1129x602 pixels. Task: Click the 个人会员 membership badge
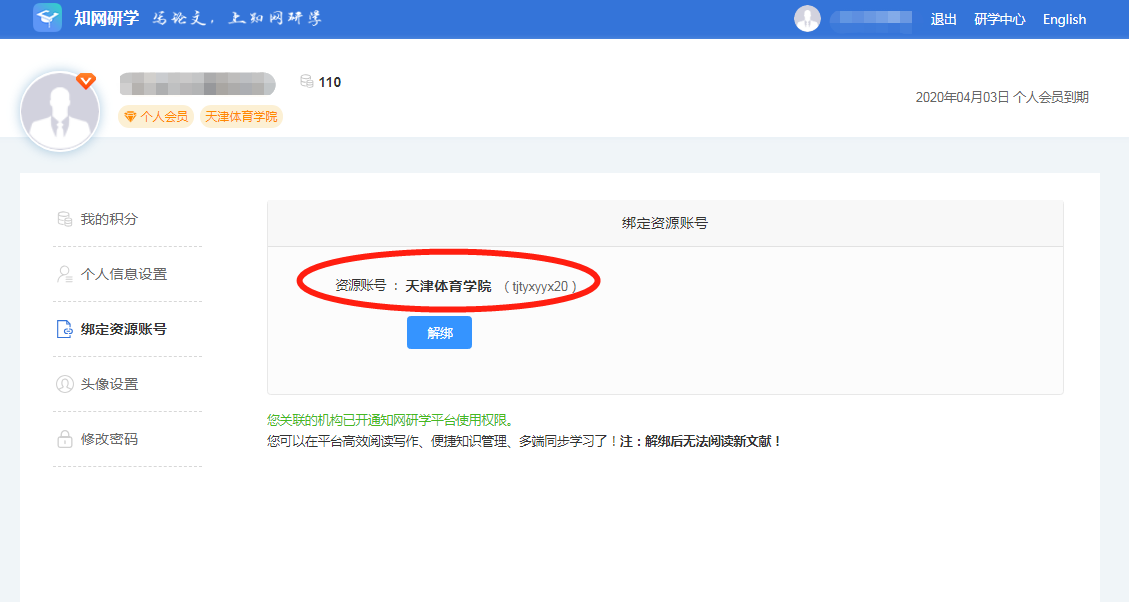point(156,117)
